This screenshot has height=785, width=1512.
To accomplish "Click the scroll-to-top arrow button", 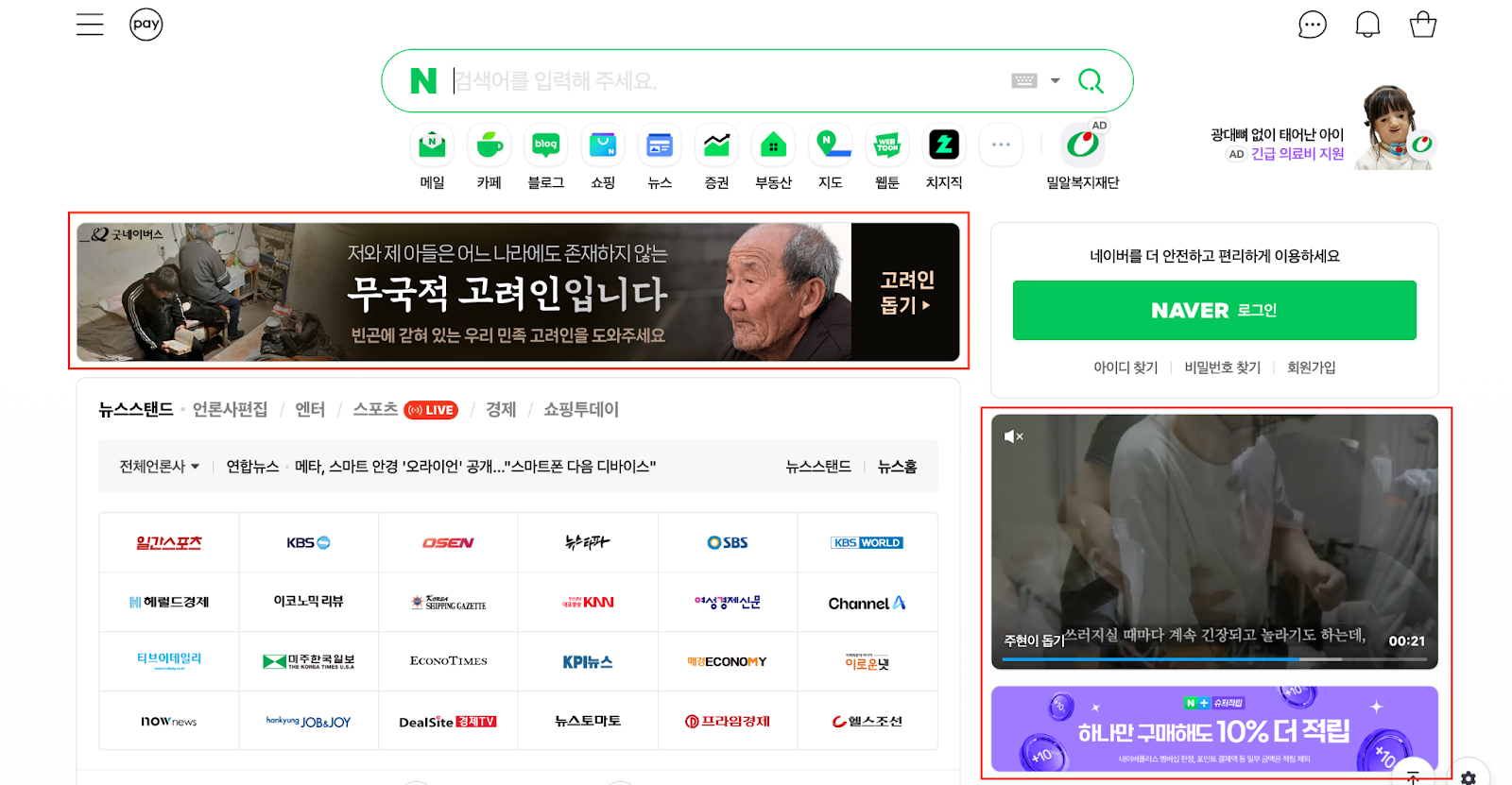I will click(x=1413, y=776).
